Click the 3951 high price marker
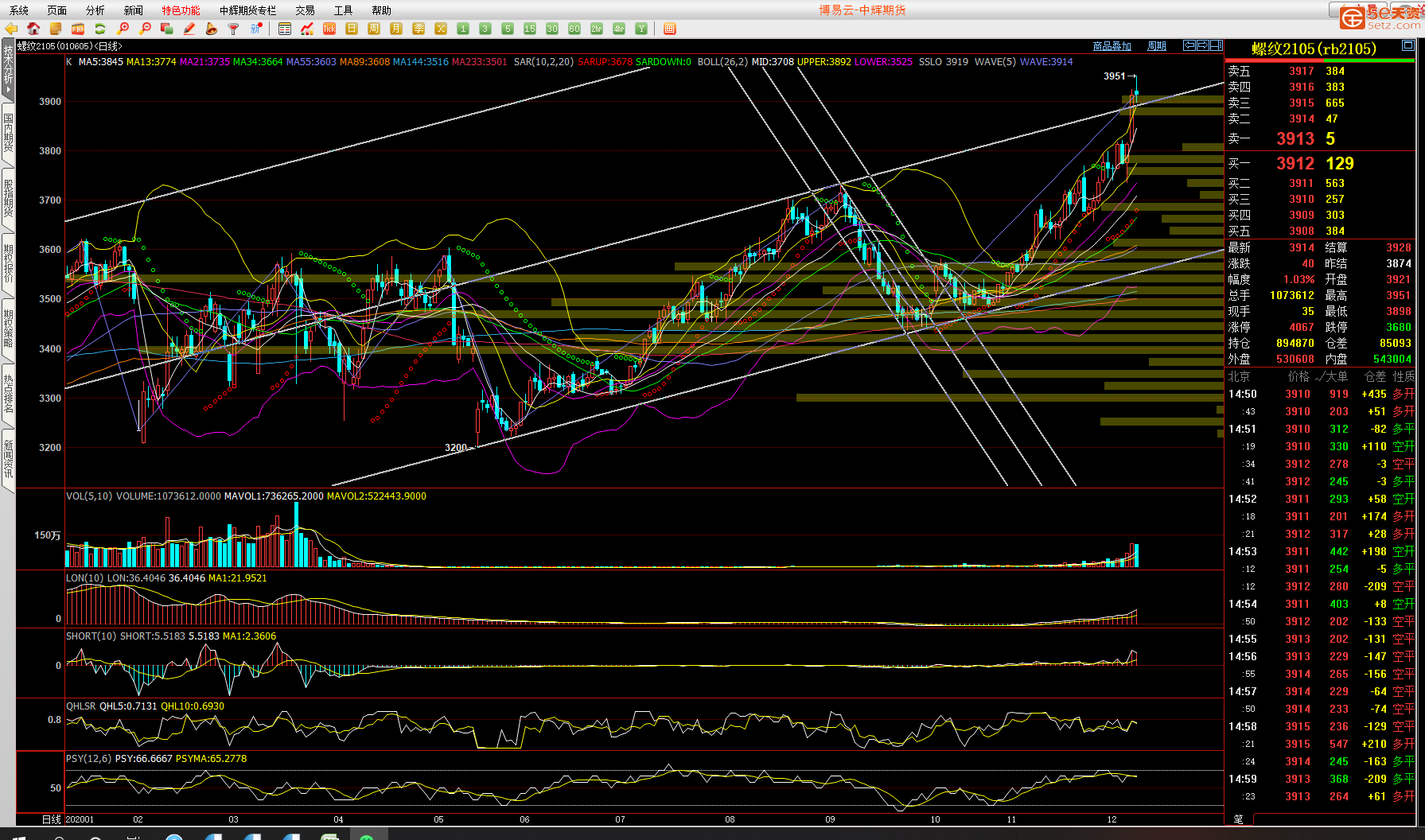 coord(1114,76)
